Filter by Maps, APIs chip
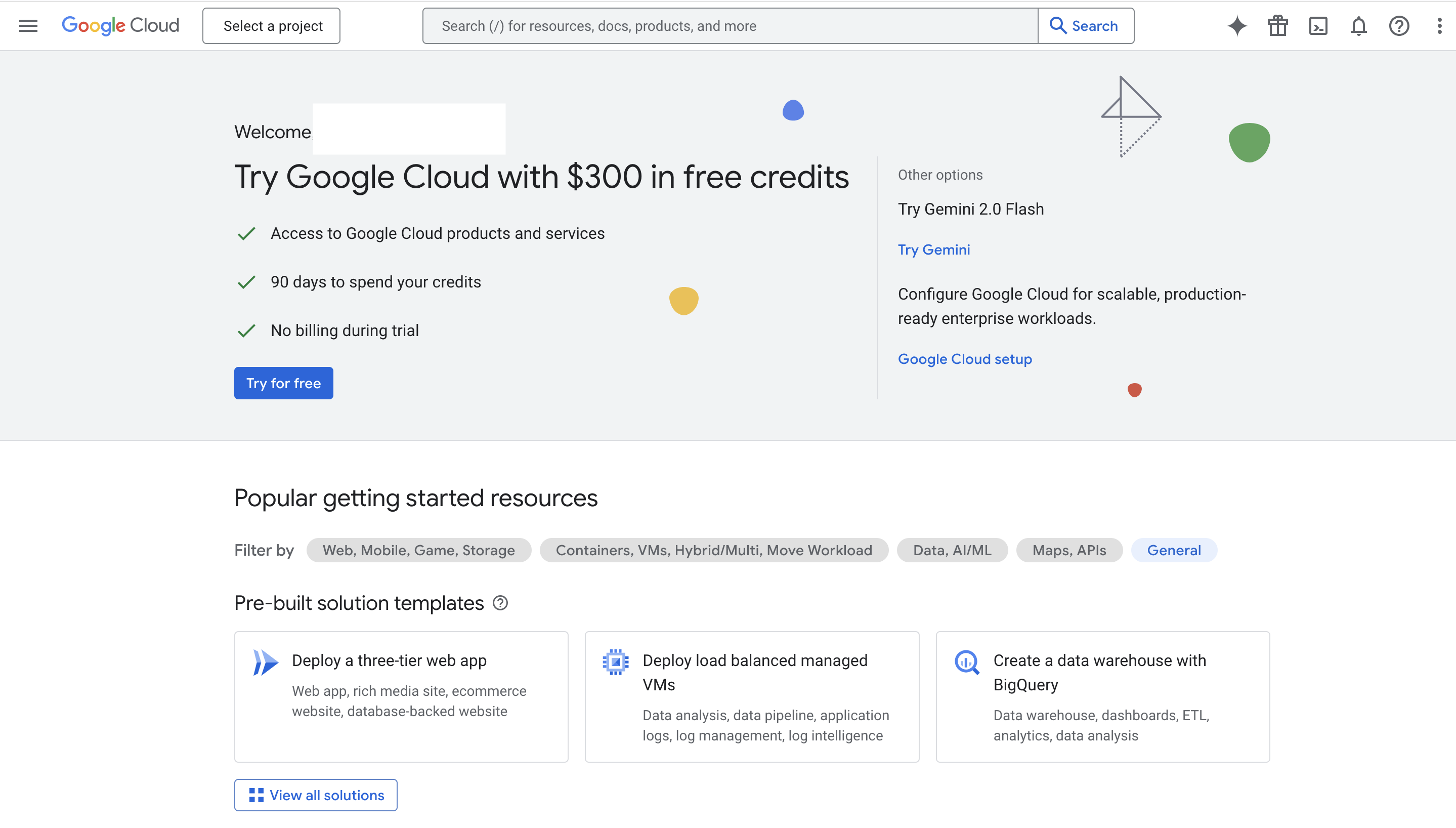 (1069, 550)
